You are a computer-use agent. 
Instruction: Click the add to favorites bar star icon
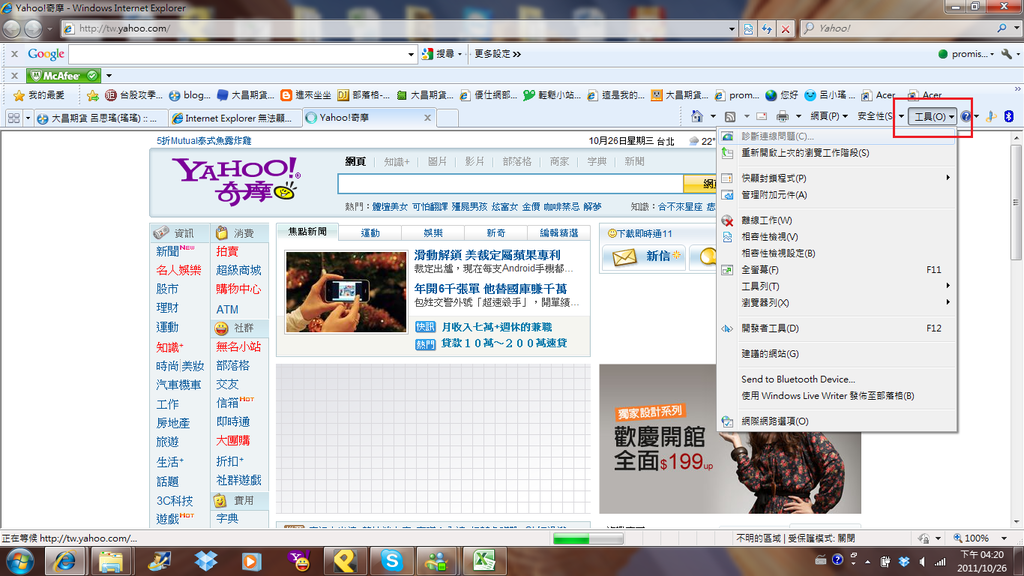93,95
